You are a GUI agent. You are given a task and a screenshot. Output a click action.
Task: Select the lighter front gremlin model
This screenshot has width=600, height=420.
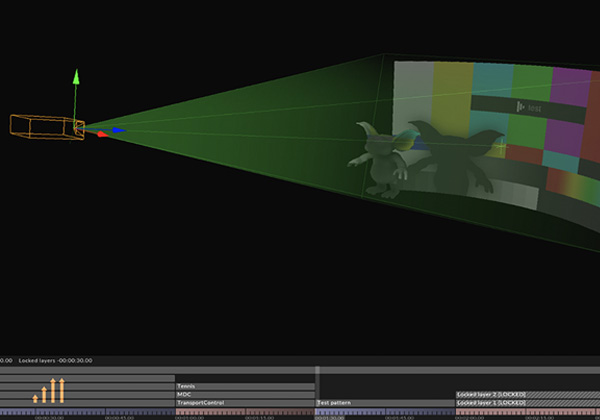coord(382,160)
